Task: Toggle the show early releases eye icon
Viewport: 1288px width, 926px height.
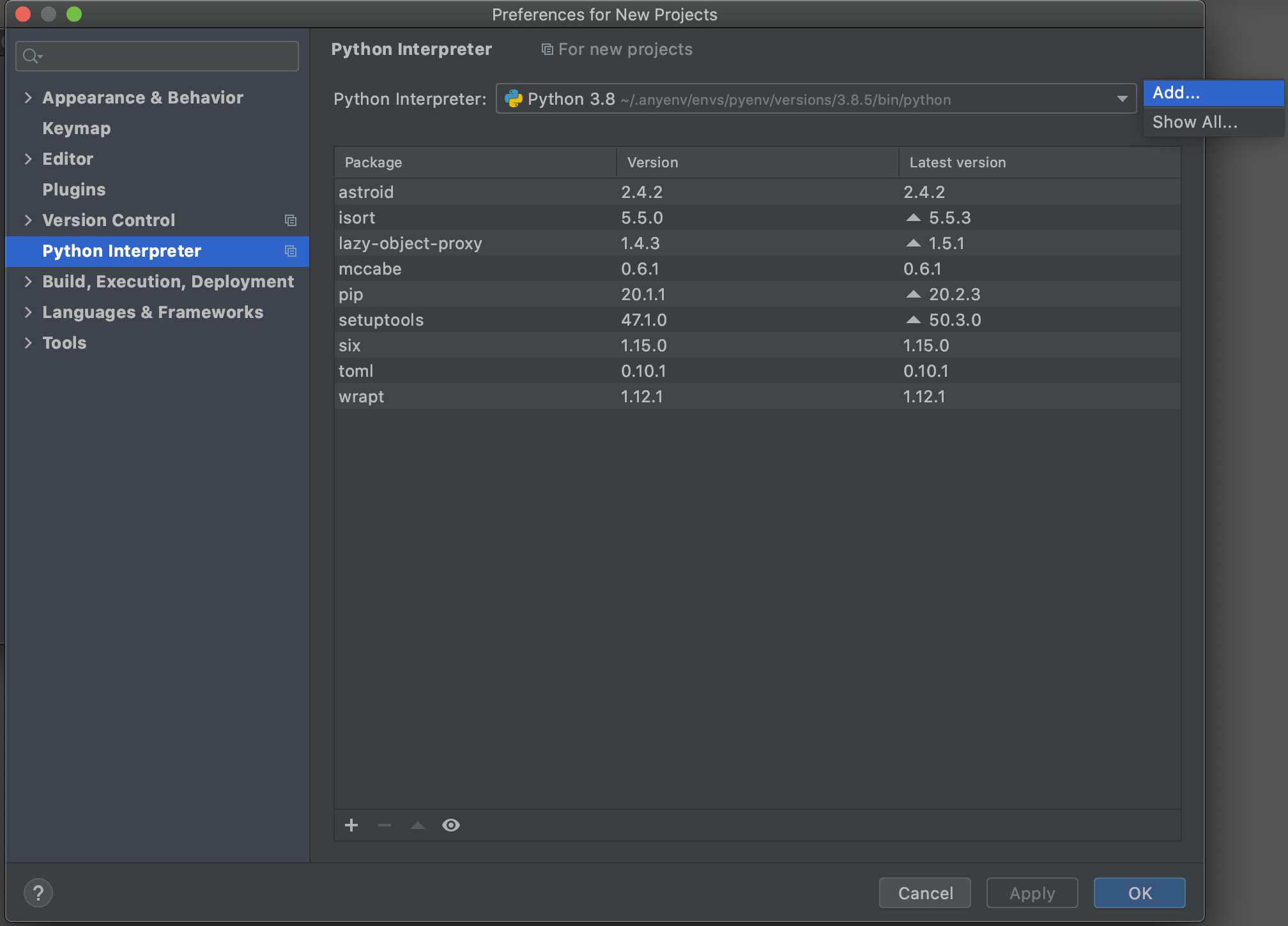Action: coord(451,825)
